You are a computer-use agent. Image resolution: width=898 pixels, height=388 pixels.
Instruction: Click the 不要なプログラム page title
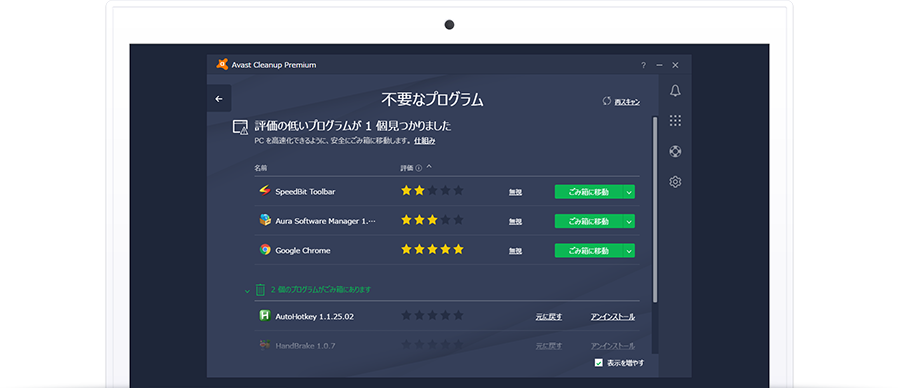click(x=432, y=100)
